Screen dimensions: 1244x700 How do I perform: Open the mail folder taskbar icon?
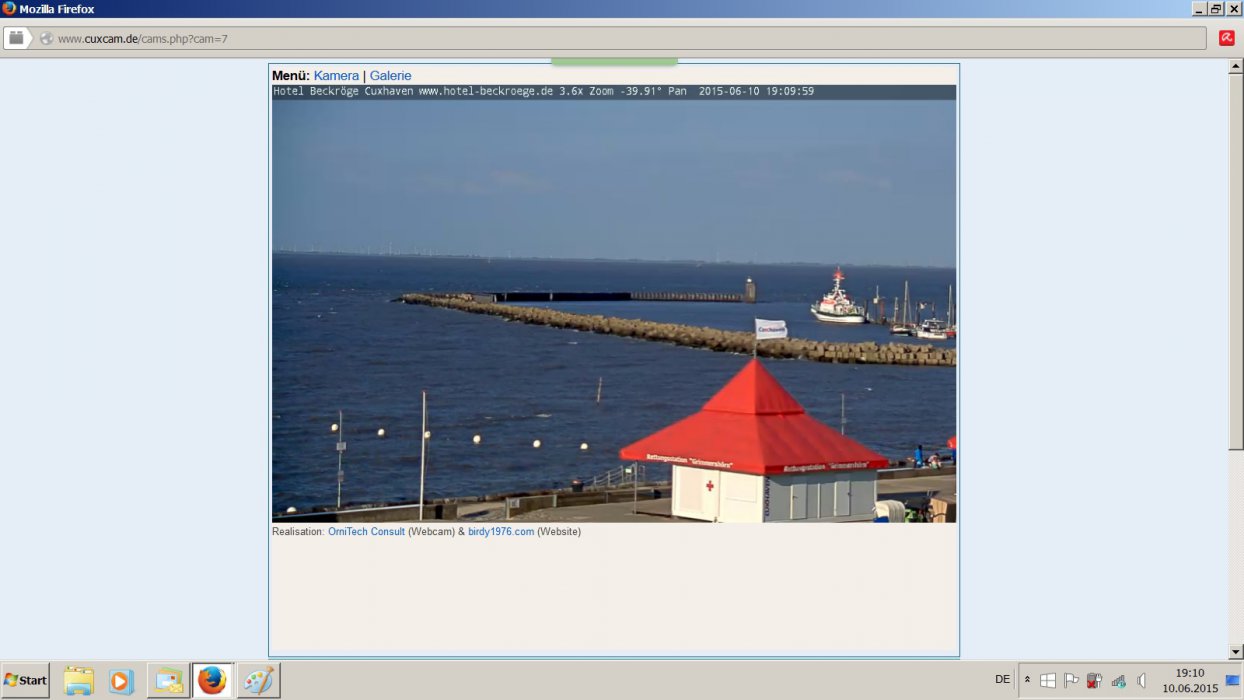(168, 681)
